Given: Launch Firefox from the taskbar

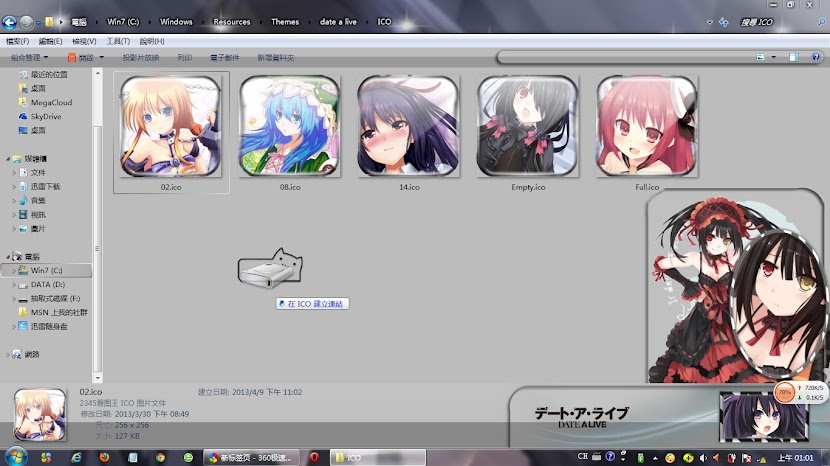Looking at the screenshot, I should 104,457.
